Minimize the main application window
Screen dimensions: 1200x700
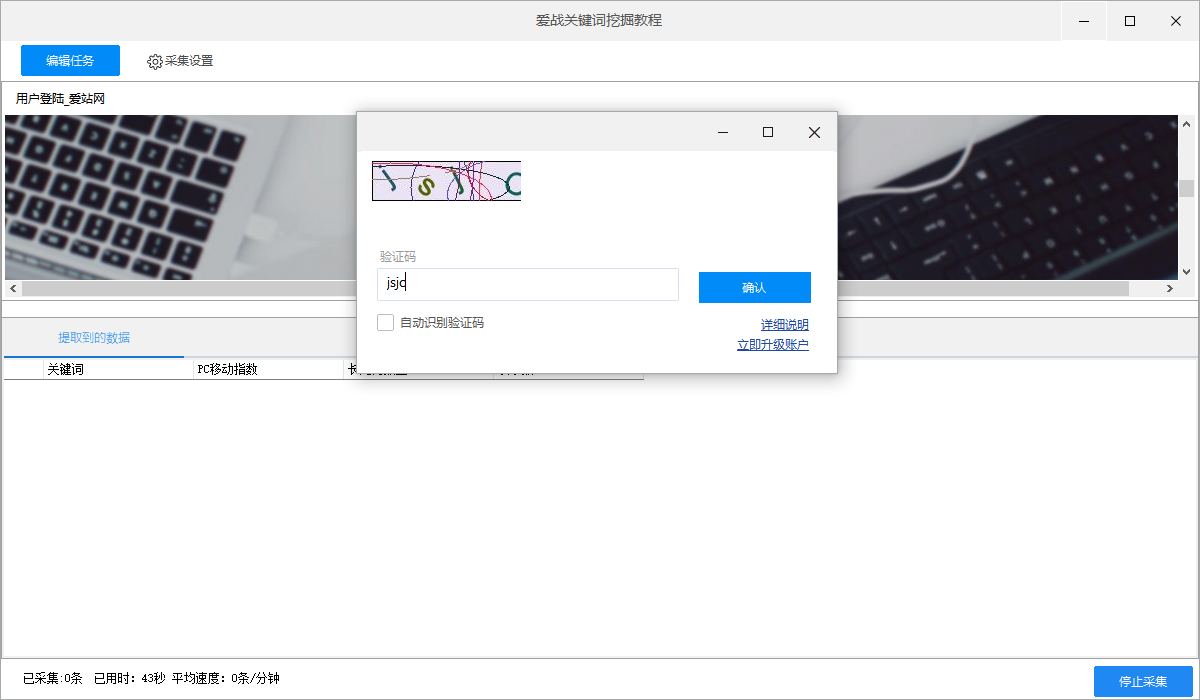click(x=1084, y=20)
